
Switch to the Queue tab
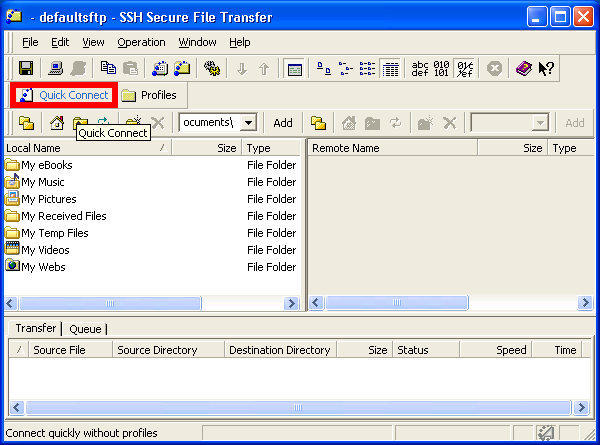(x=85, y=329)
